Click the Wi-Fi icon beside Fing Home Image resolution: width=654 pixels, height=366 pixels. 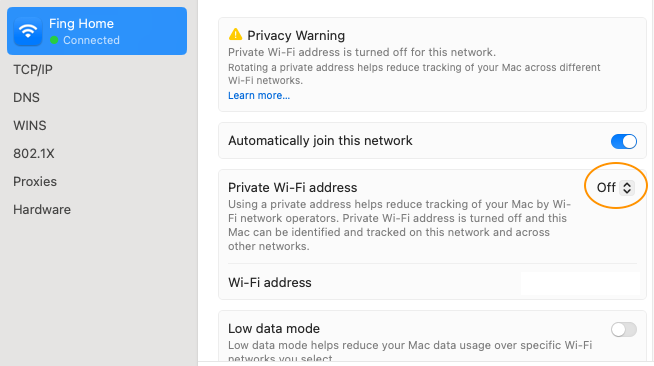tap(28, 31)
